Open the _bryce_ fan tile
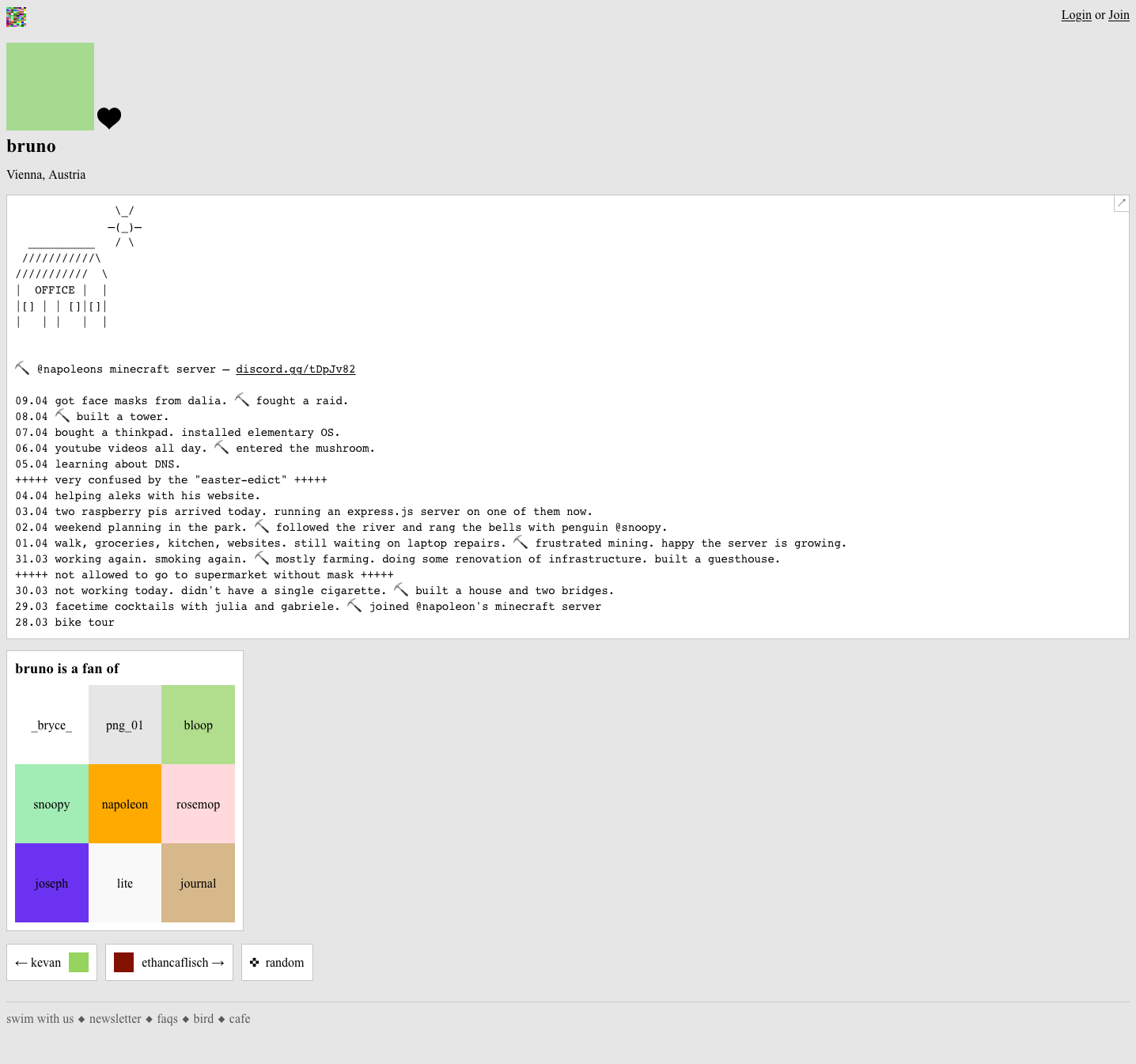This screenshot has width=1136, height=1064. pyautogui.click(x=51, y=725)
